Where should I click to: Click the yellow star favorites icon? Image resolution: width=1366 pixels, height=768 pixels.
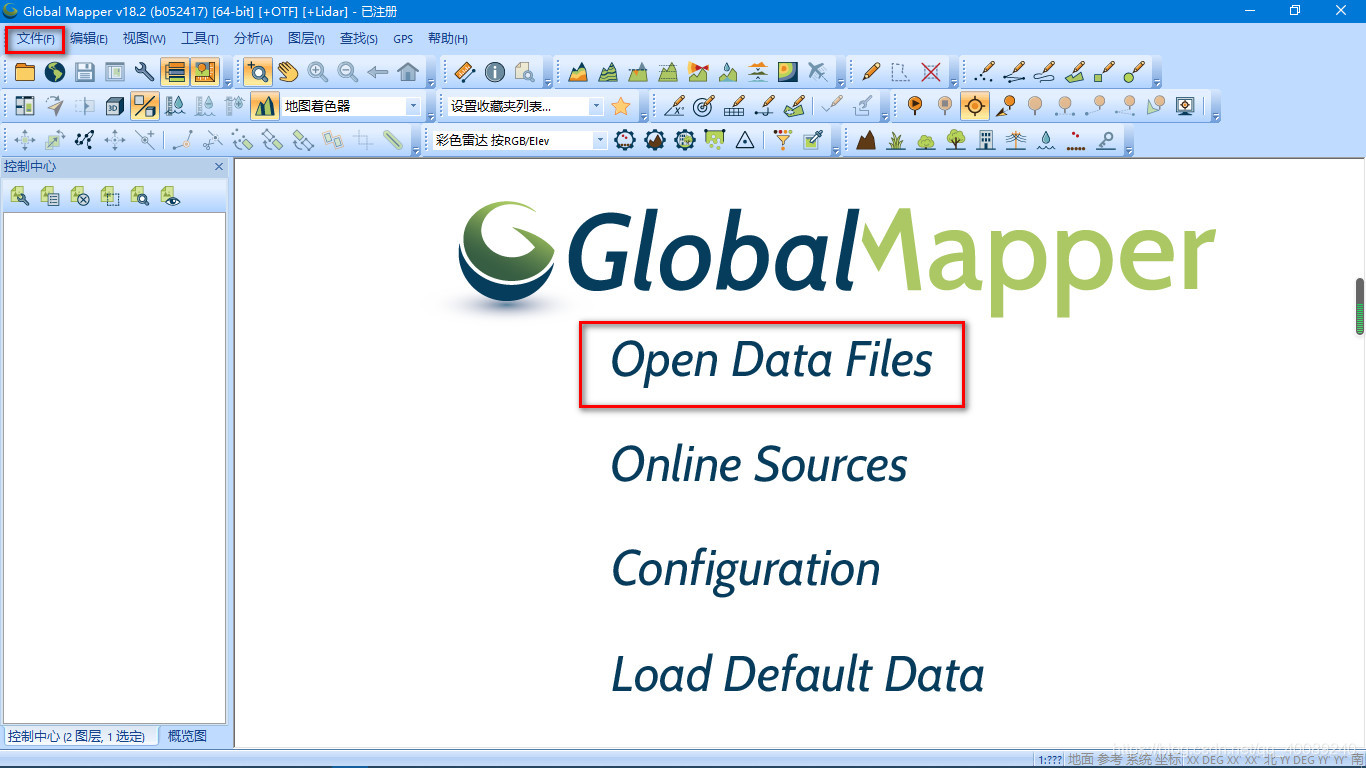pyautogui.click(x=621, y=106)
